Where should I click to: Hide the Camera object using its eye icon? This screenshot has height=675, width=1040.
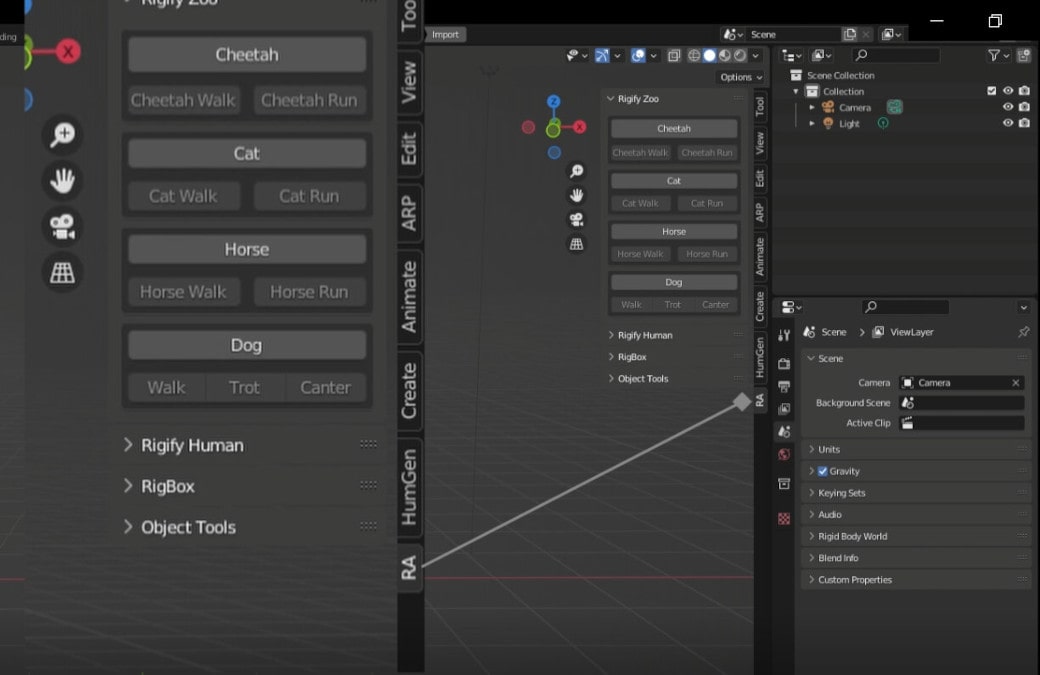click(1008, 107)
